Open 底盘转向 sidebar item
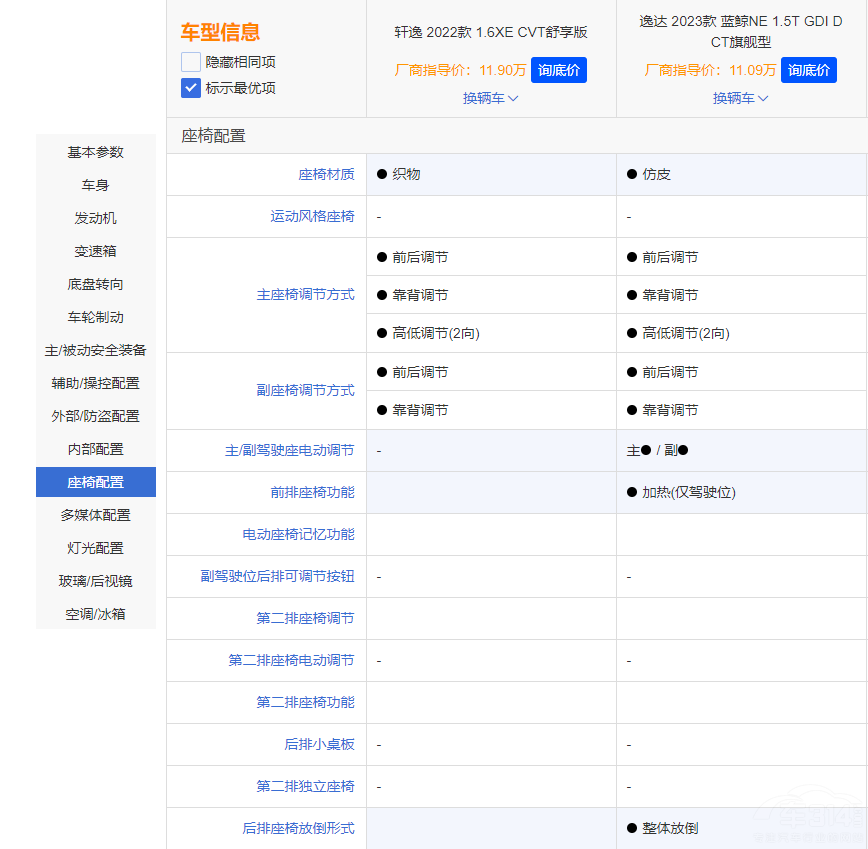 (96, 284)
